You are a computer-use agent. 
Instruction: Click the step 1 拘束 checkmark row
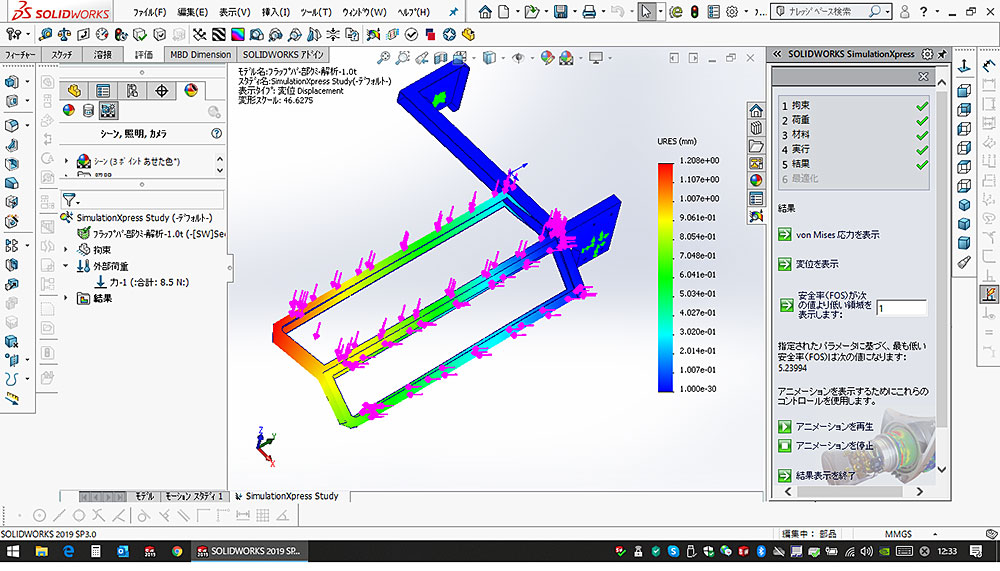pyautogui.click(x=854, y=105)
